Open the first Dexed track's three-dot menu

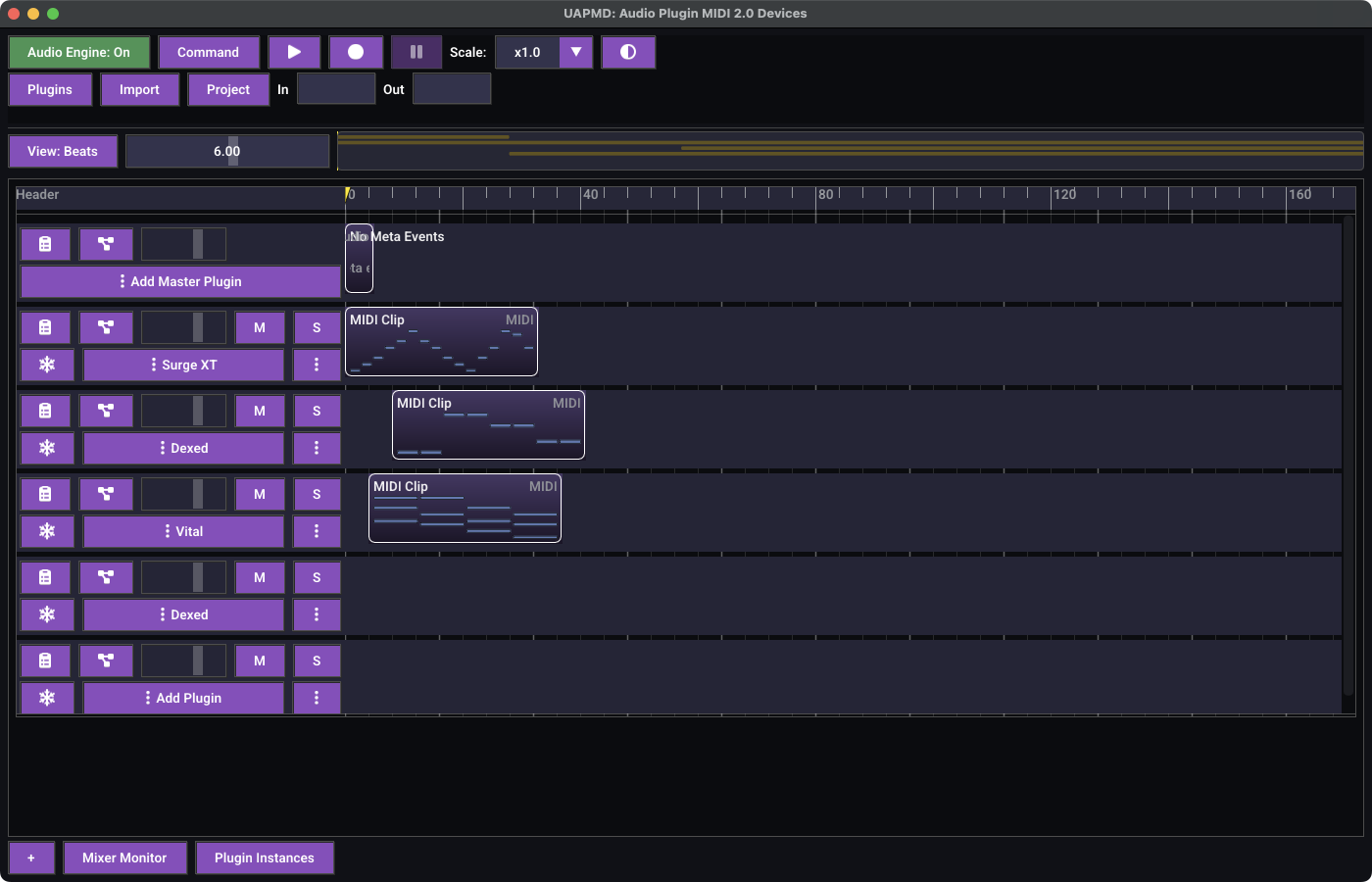317,448
